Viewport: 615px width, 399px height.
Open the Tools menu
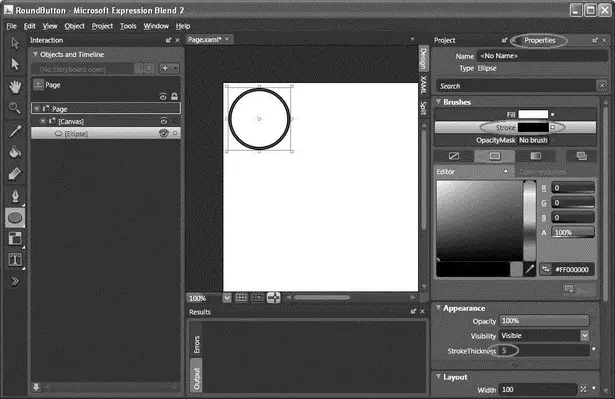(x=128, y=26)
